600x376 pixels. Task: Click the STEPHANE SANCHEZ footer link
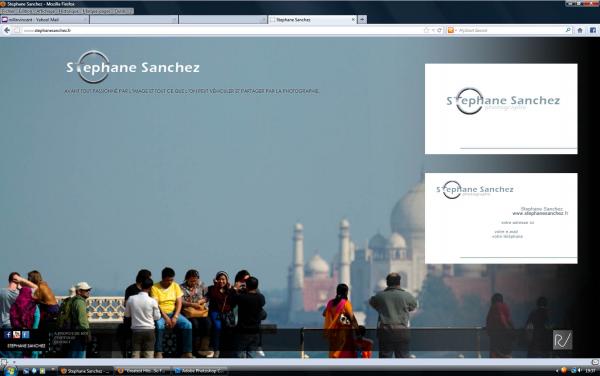26,346
